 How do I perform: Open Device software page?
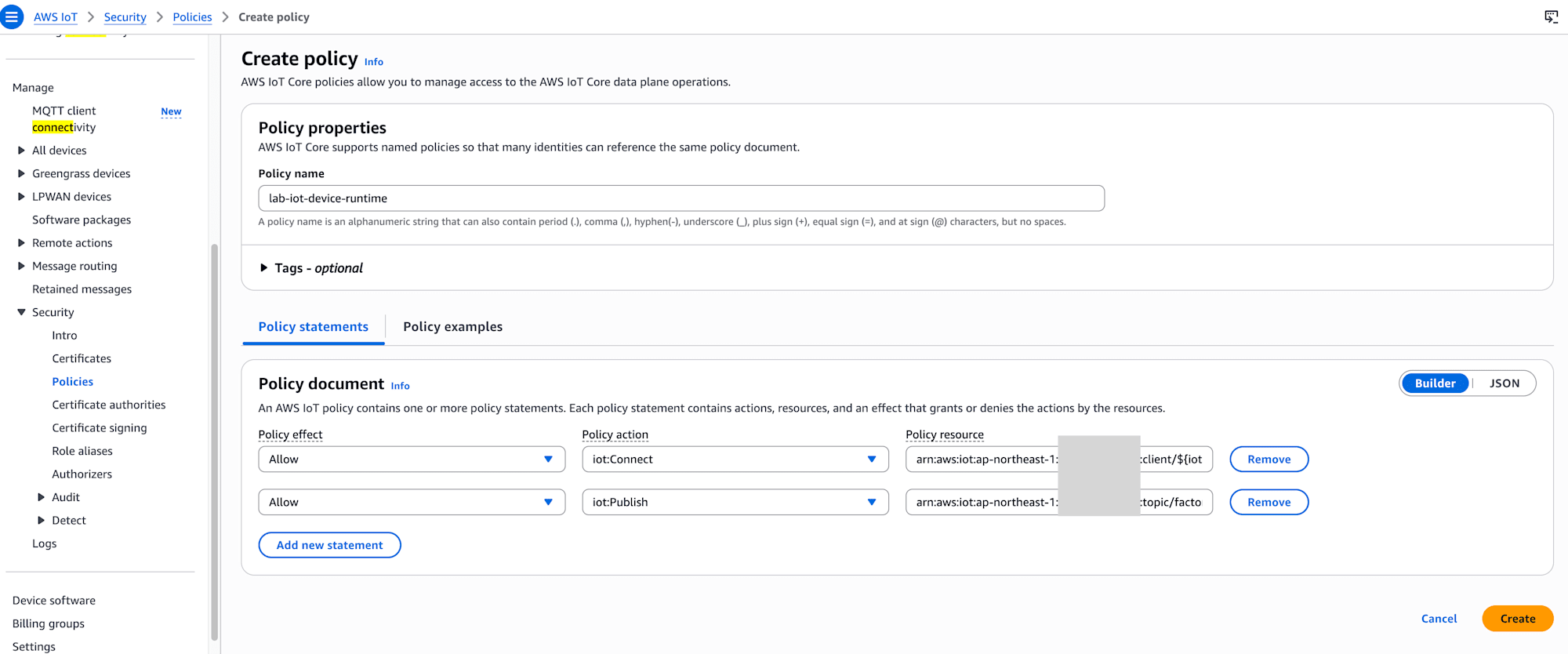pyautogui.click(x=54, y=601)
